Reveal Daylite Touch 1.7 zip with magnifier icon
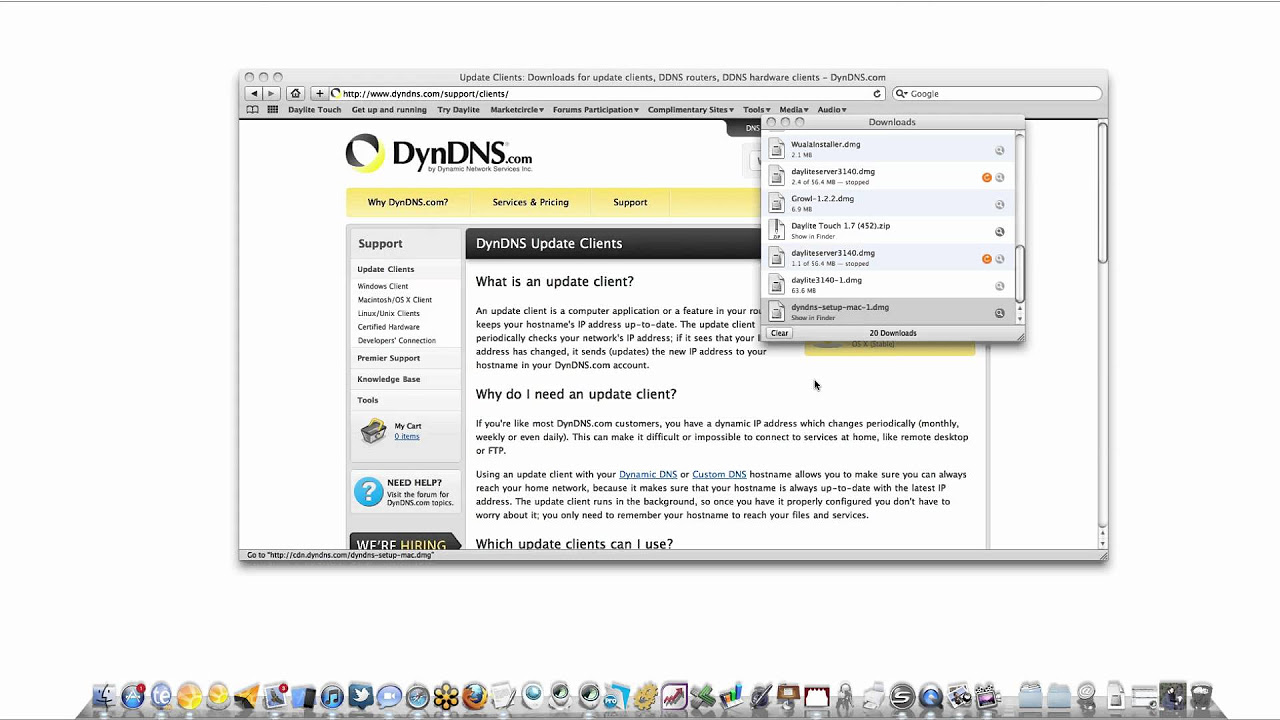 click(x=999, y=231)
